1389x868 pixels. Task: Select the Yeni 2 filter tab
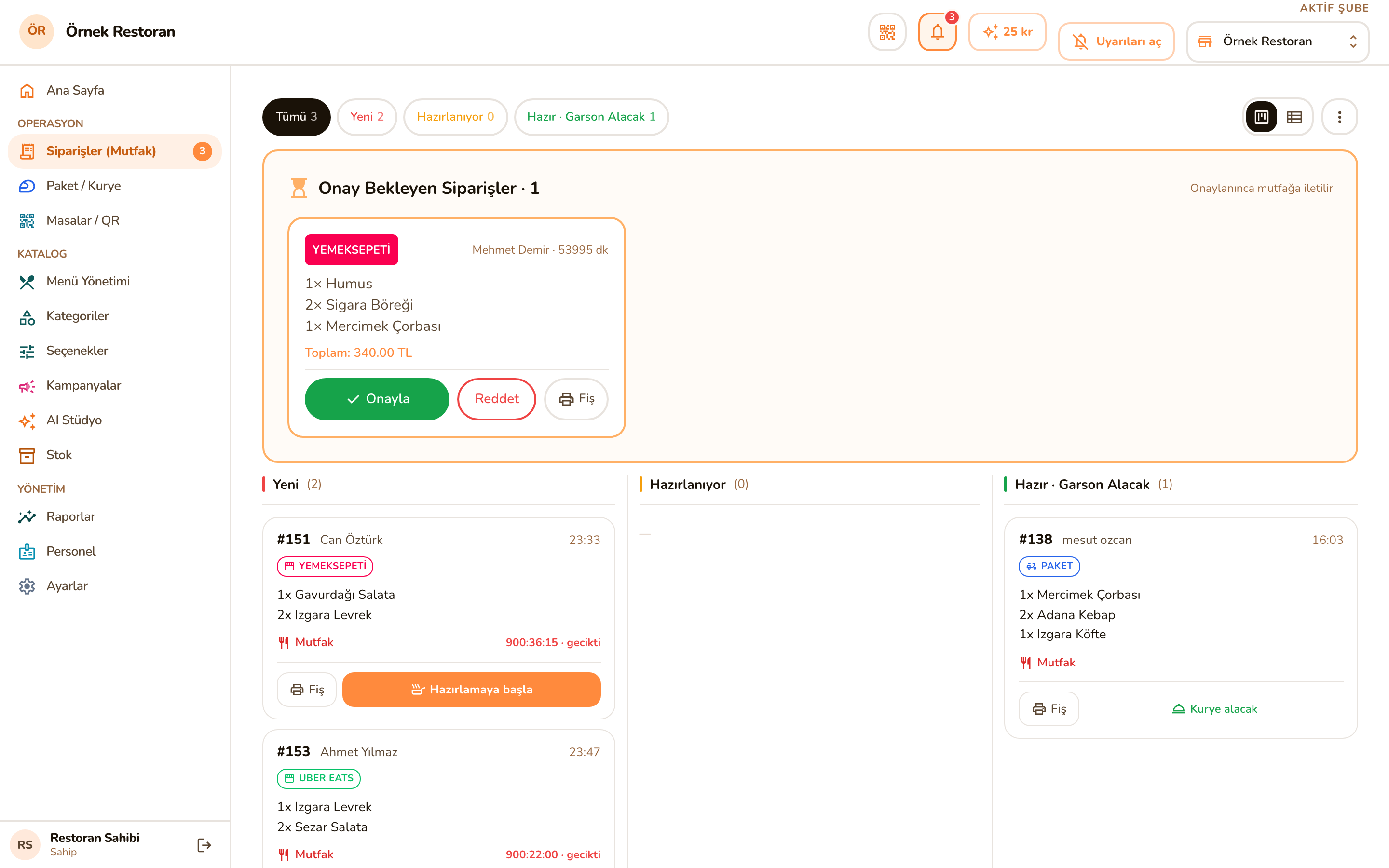pyautogui.click(x=367, y=117)
